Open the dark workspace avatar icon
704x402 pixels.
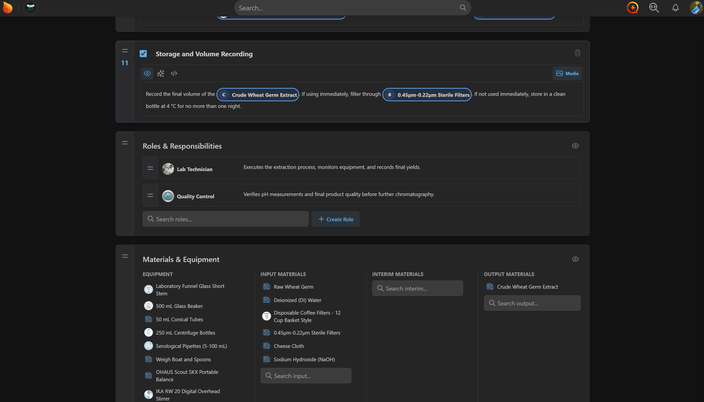[30, 8]
